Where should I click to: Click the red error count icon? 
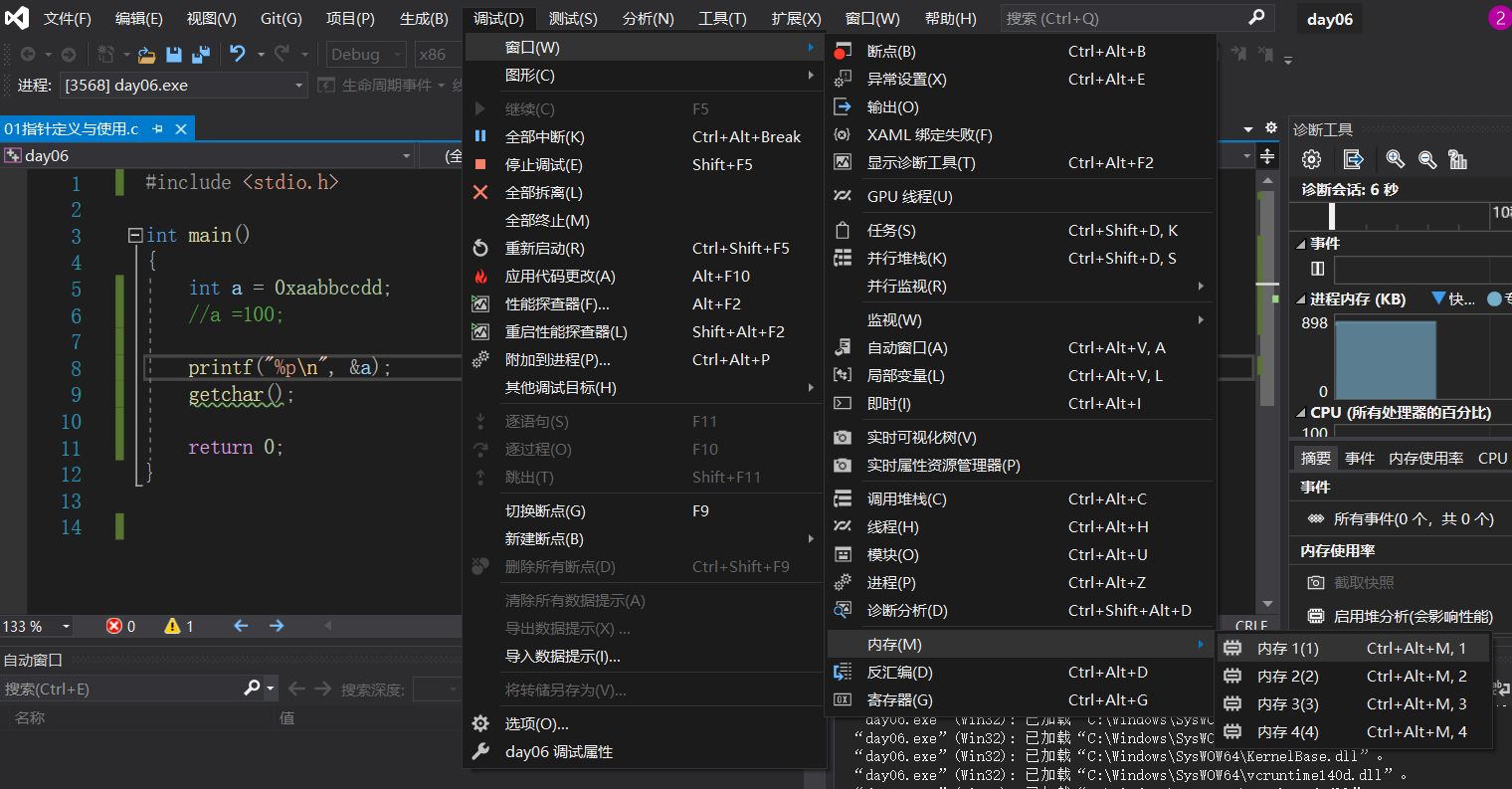(x=114, y=626)
